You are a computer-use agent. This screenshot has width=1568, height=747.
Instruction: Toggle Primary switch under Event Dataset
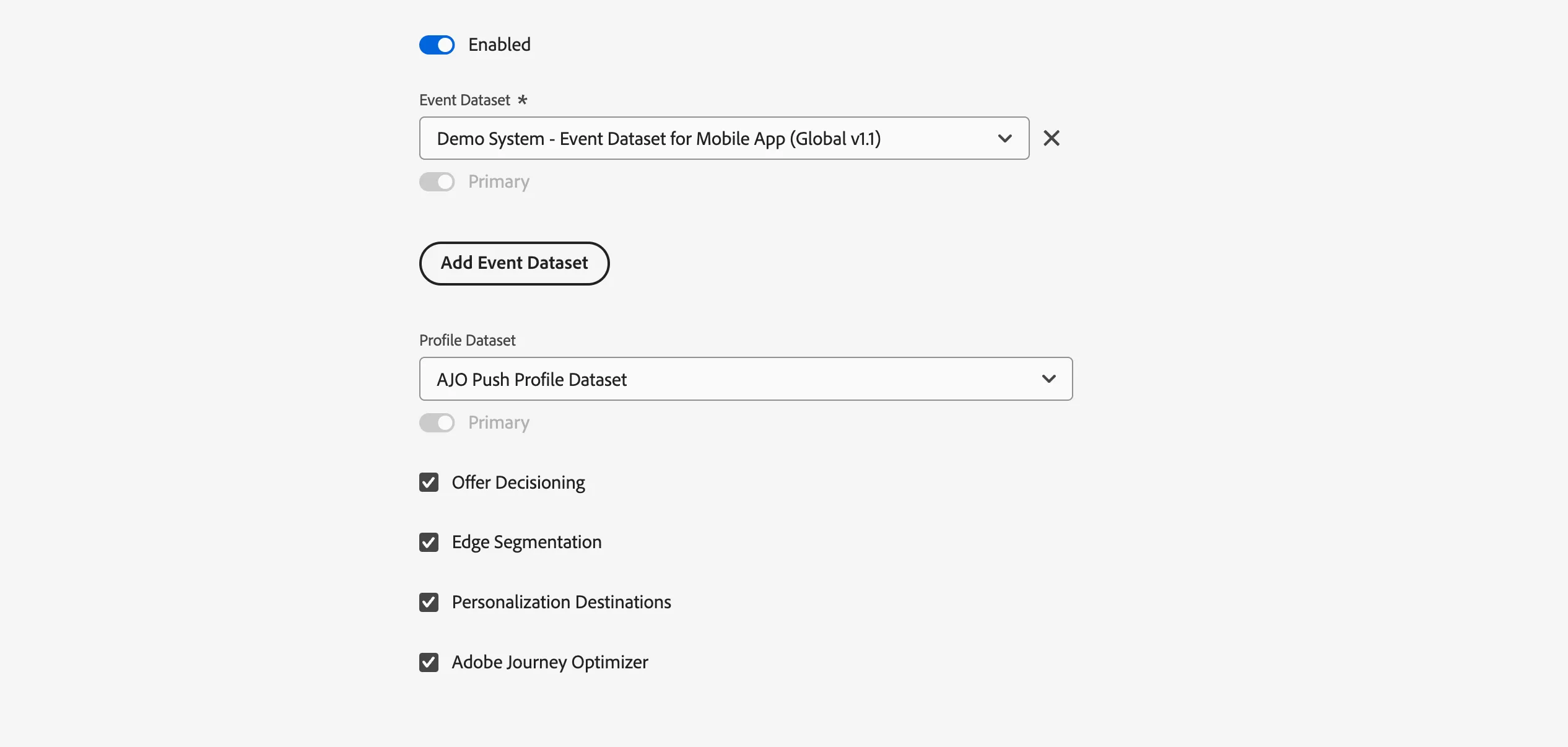tap(437, 181)
